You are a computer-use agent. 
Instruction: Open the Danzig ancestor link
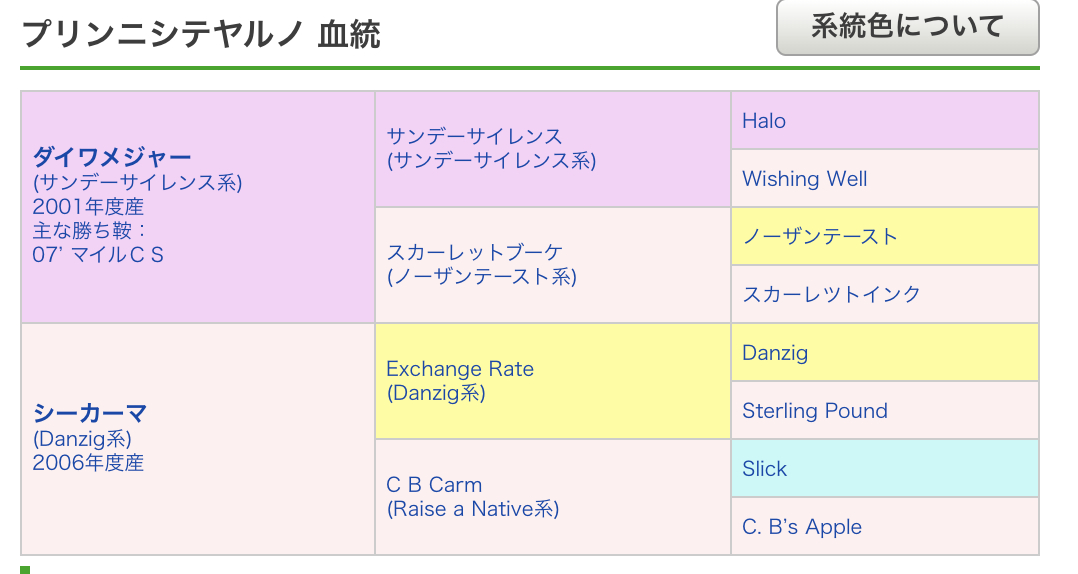point(775,353)
